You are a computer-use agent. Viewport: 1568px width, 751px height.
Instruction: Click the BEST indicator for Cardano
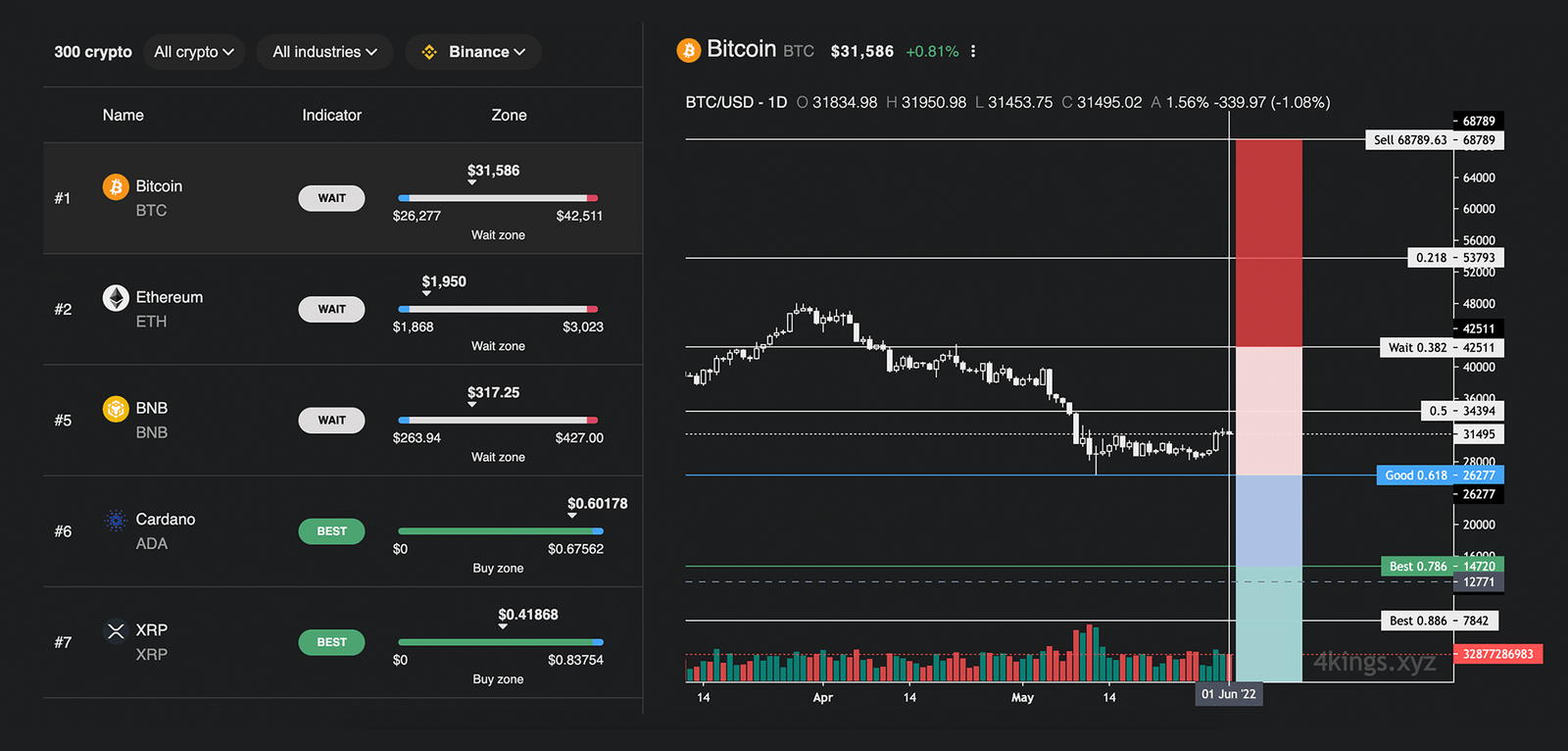point(331,531)
